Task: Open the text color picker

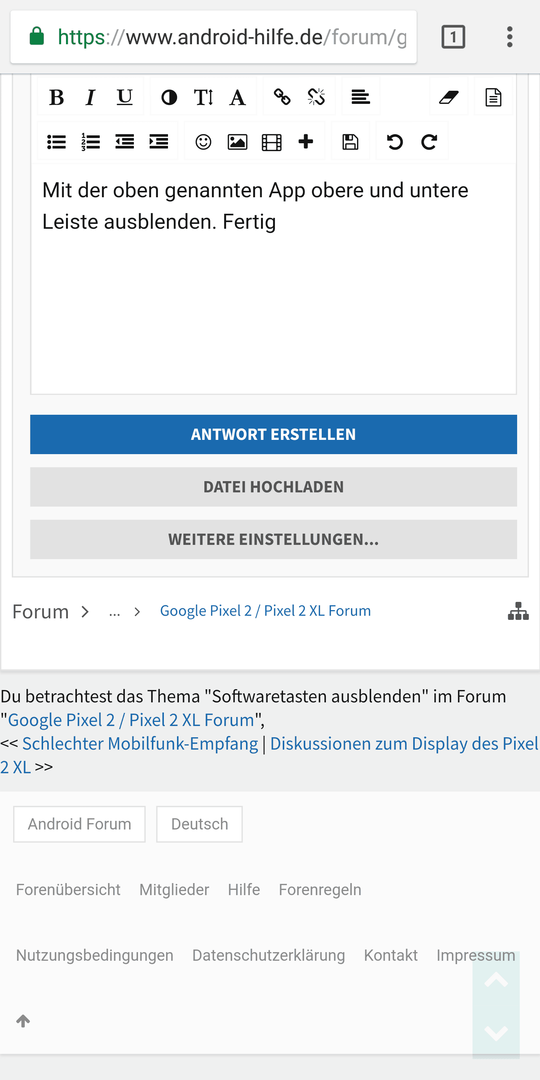Action: coord(169,97)
